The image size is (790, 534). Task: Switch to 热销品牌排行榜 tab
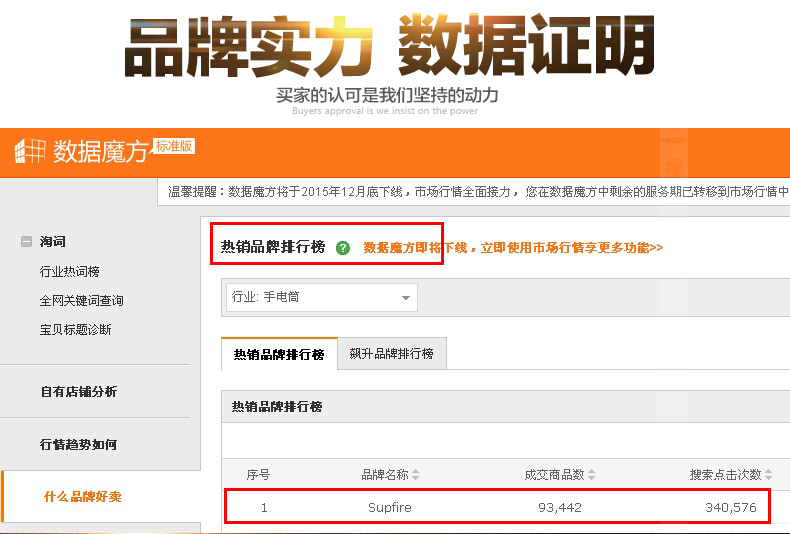pos(279,354)
